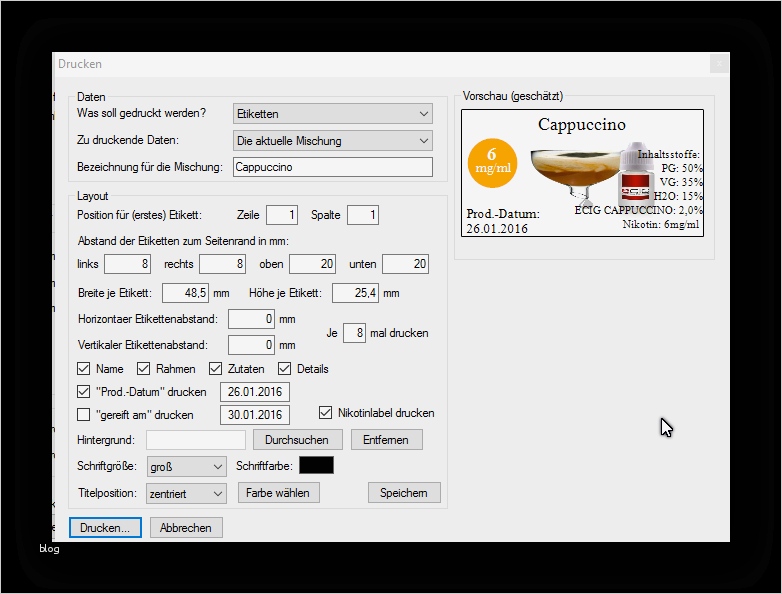Viewport: 782px width, 594px height.
Task: Close the Drucken dialog window
Action: coord(718,64)
